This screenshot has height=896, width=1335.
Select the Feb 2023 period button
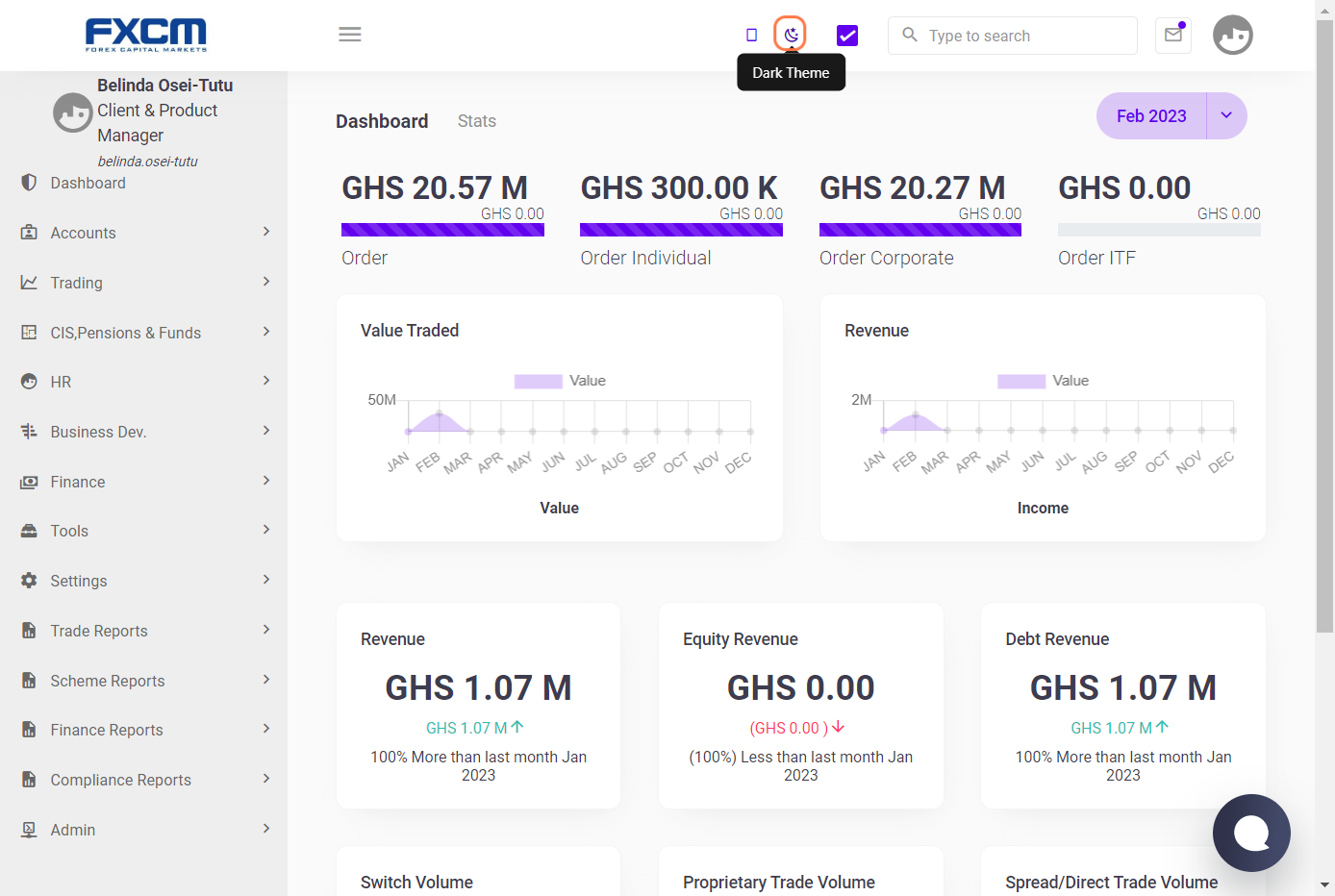pyautogui.click(x=1151, y=115)
